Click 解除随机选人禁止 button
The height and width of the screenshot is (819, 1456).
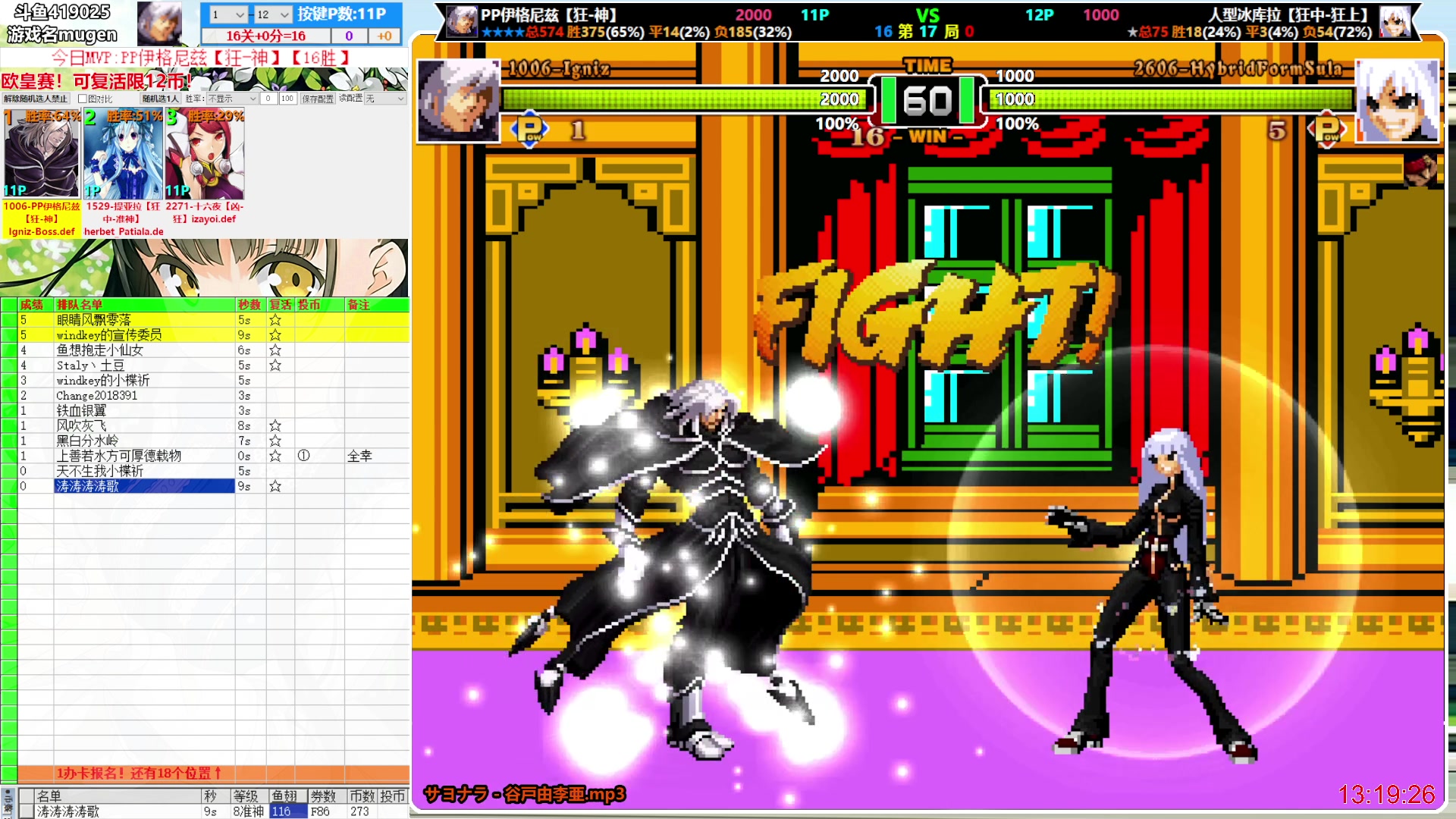click(x=35, y=99)
